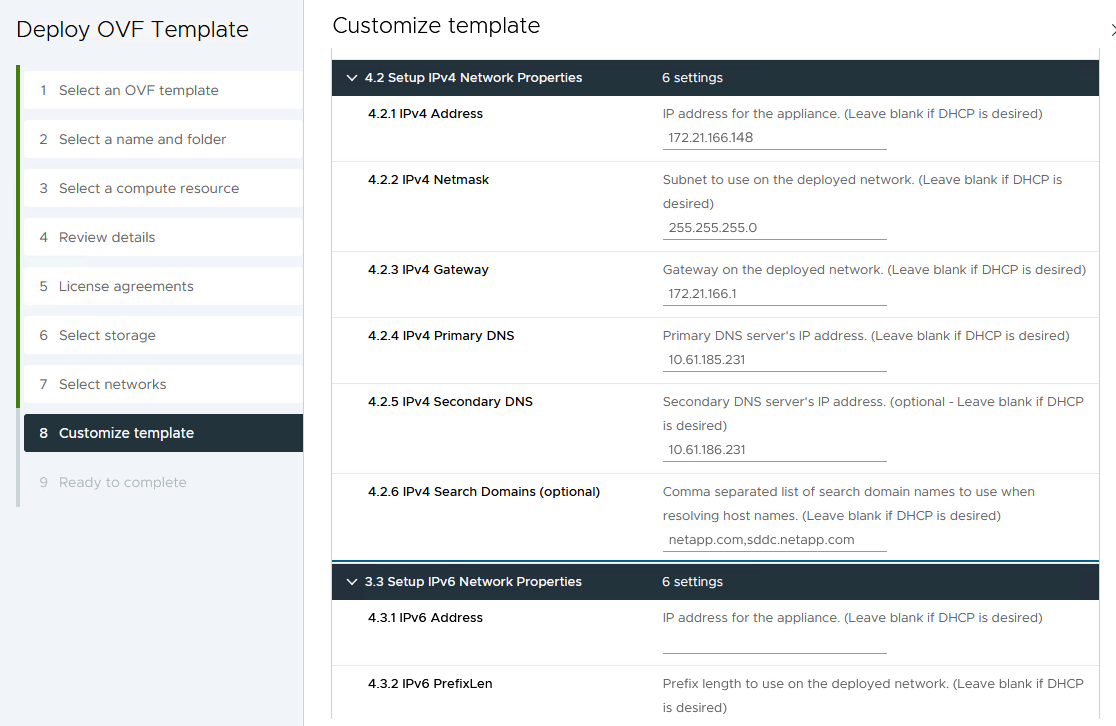This screenshot has width=1116, height=726.
Task: Click the IPv4 Address input field
Action: click(774, 138)
